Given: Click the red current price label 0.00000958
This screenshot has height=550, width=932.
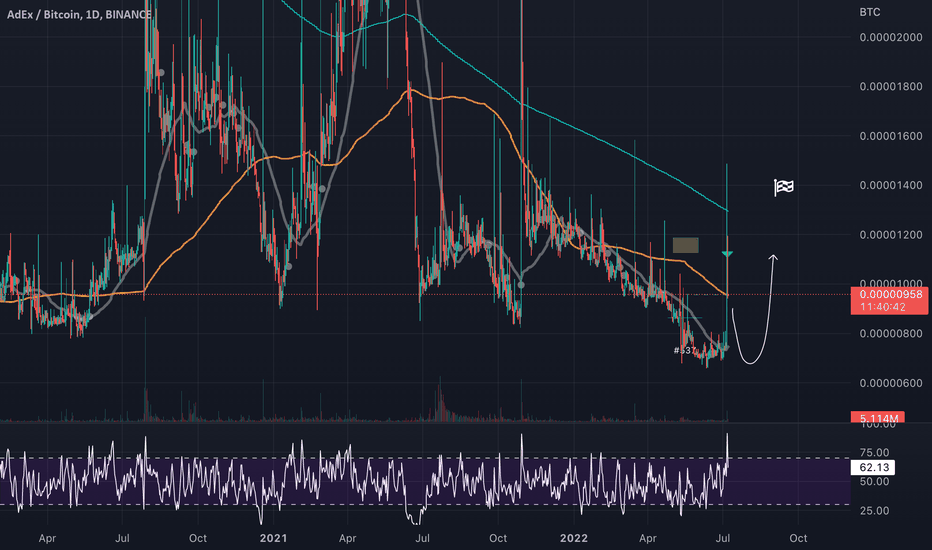Looking at the screenshot, I should (x=890, y=294).
